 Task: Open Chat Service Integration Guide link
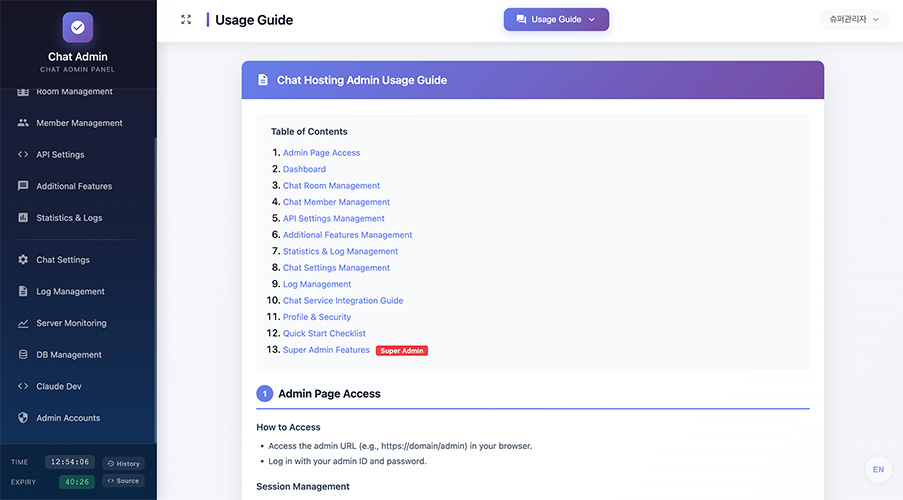click(343, 301)
